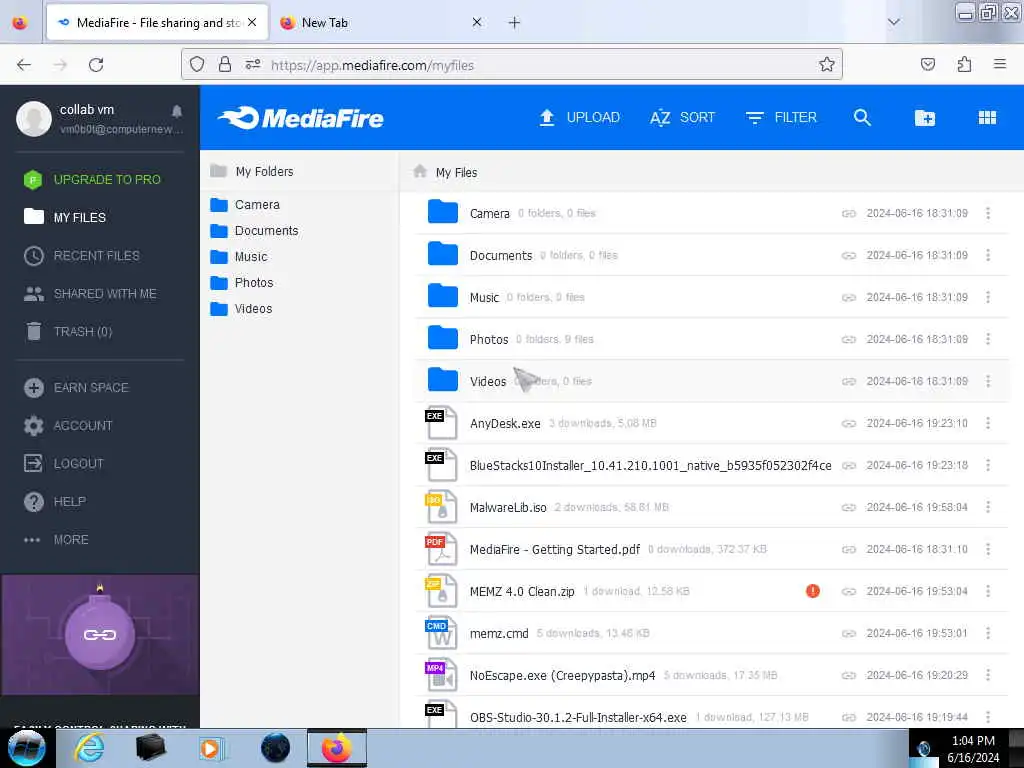Click the purple share link promo graphic

(x=100, y=635)
